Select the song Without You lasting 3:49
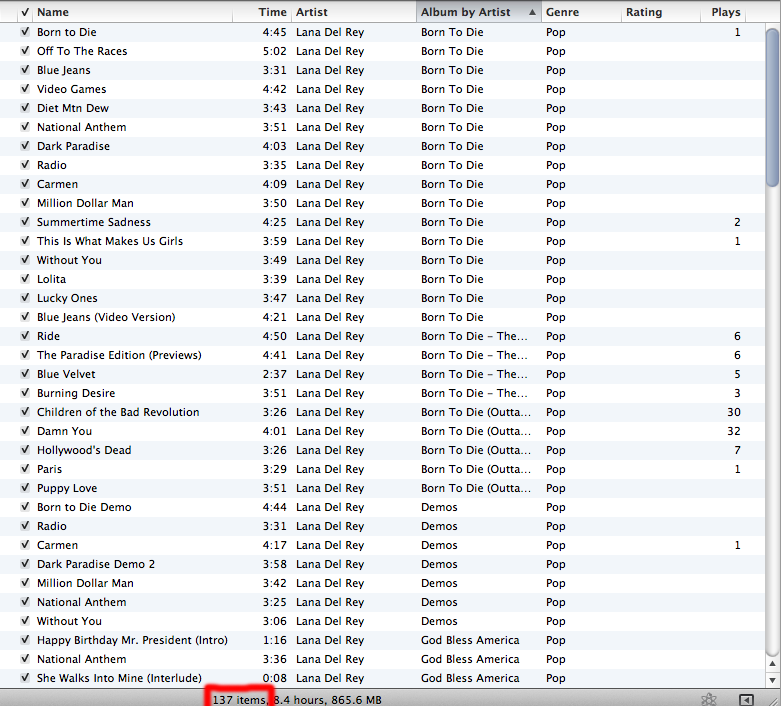781x706 pixels. click(69, 260)
